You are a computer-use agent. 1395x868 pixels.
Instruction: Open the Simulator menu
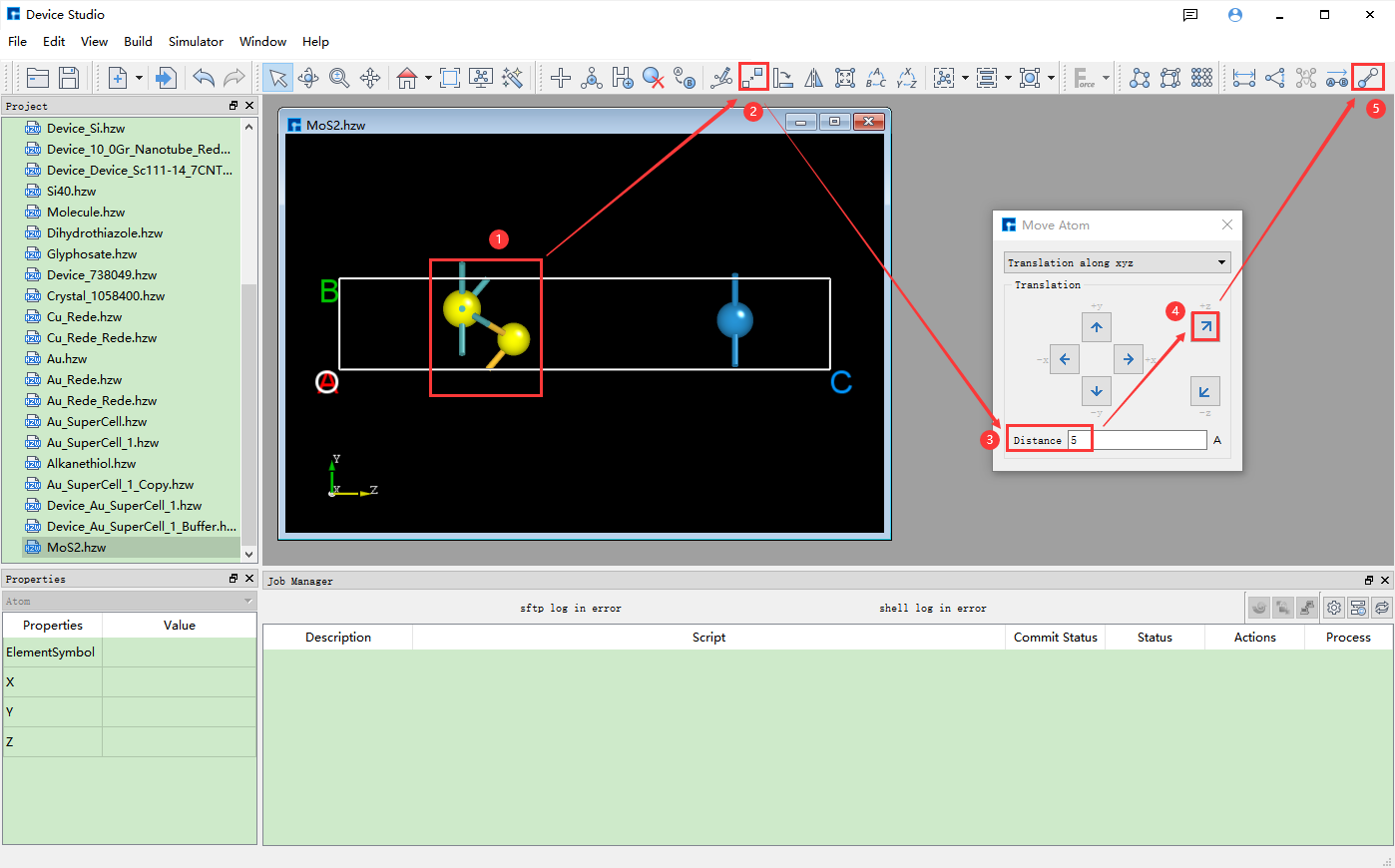coord(196,41)
